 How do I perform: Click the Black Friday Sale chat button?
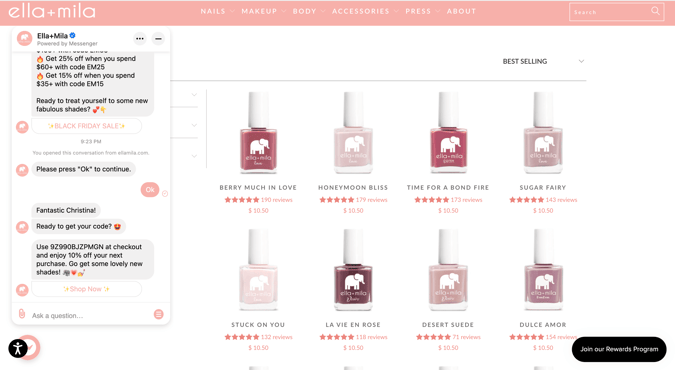(x=87, y=126)
